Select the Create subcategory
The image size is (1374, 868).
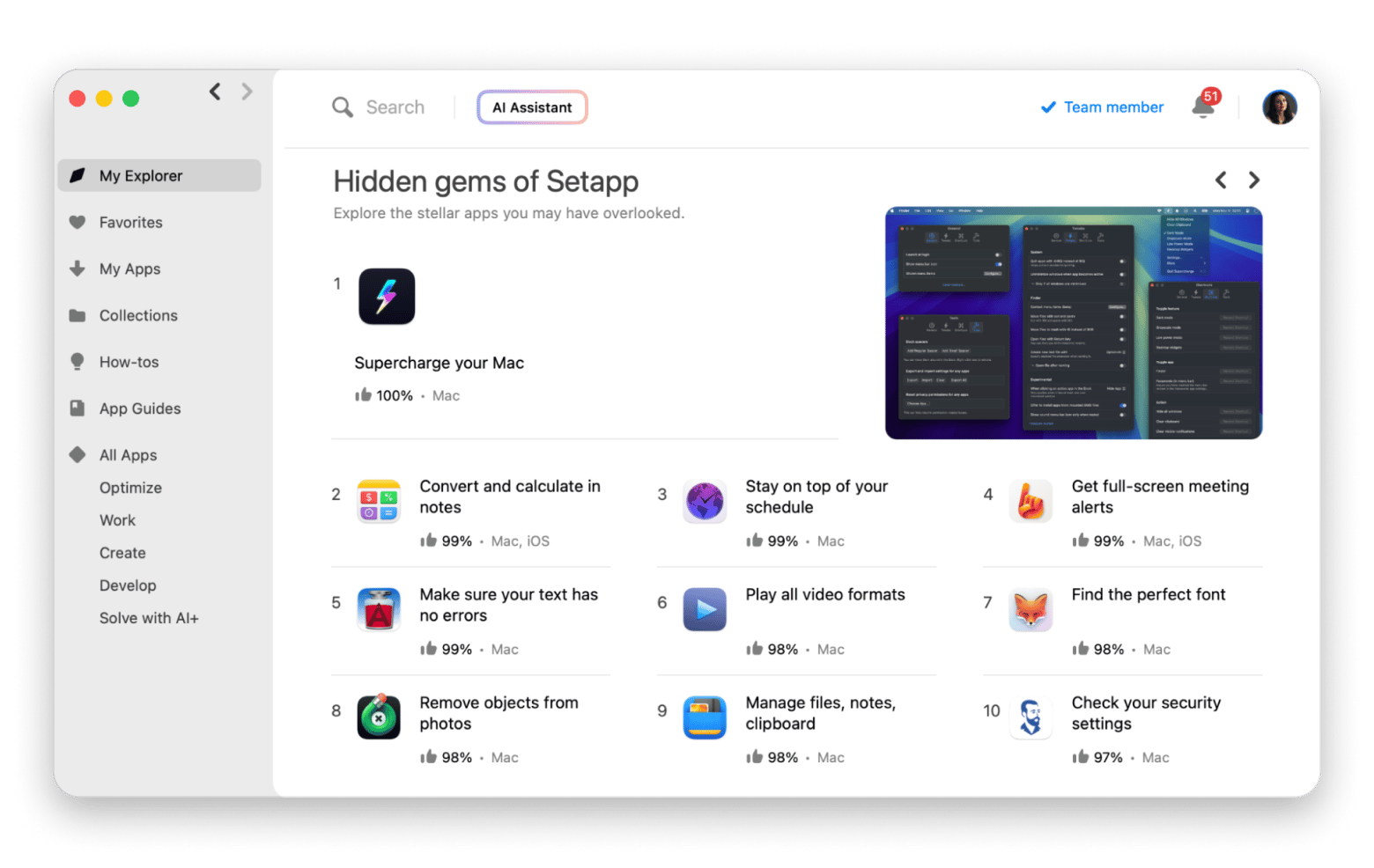coord(122,553)
